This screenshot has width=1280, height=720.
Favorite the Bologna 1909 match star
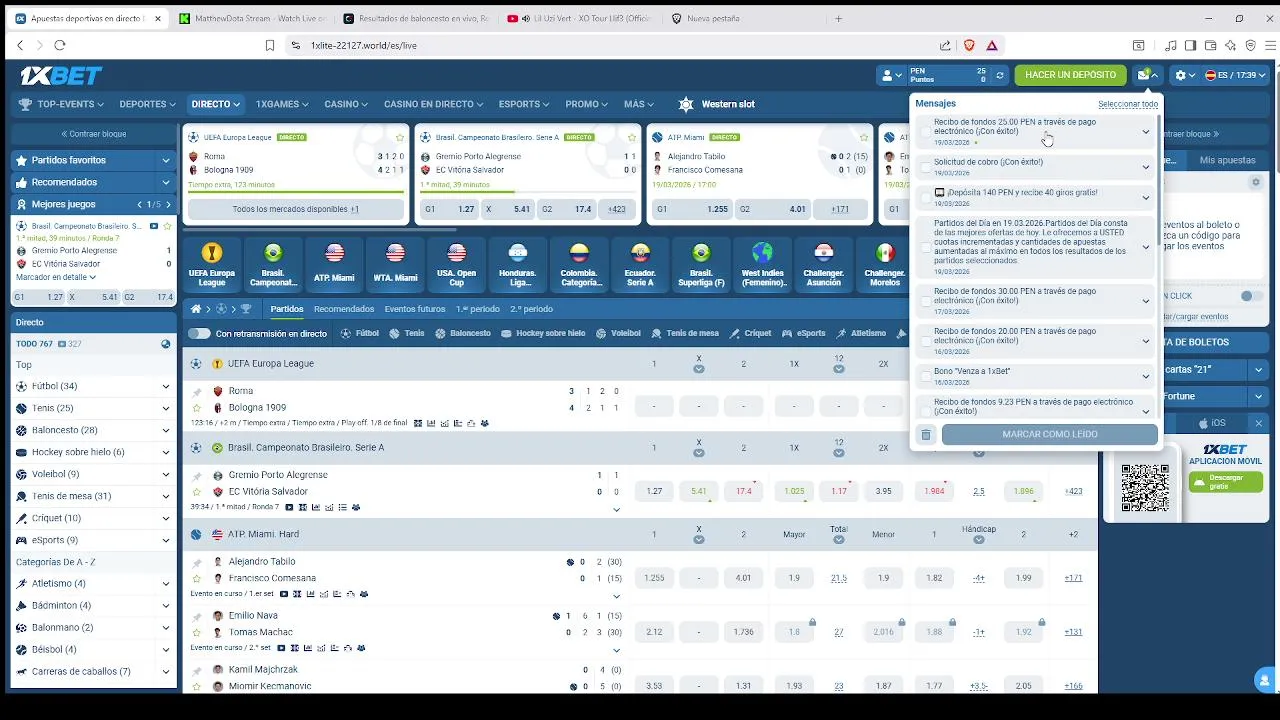(197, 408)
